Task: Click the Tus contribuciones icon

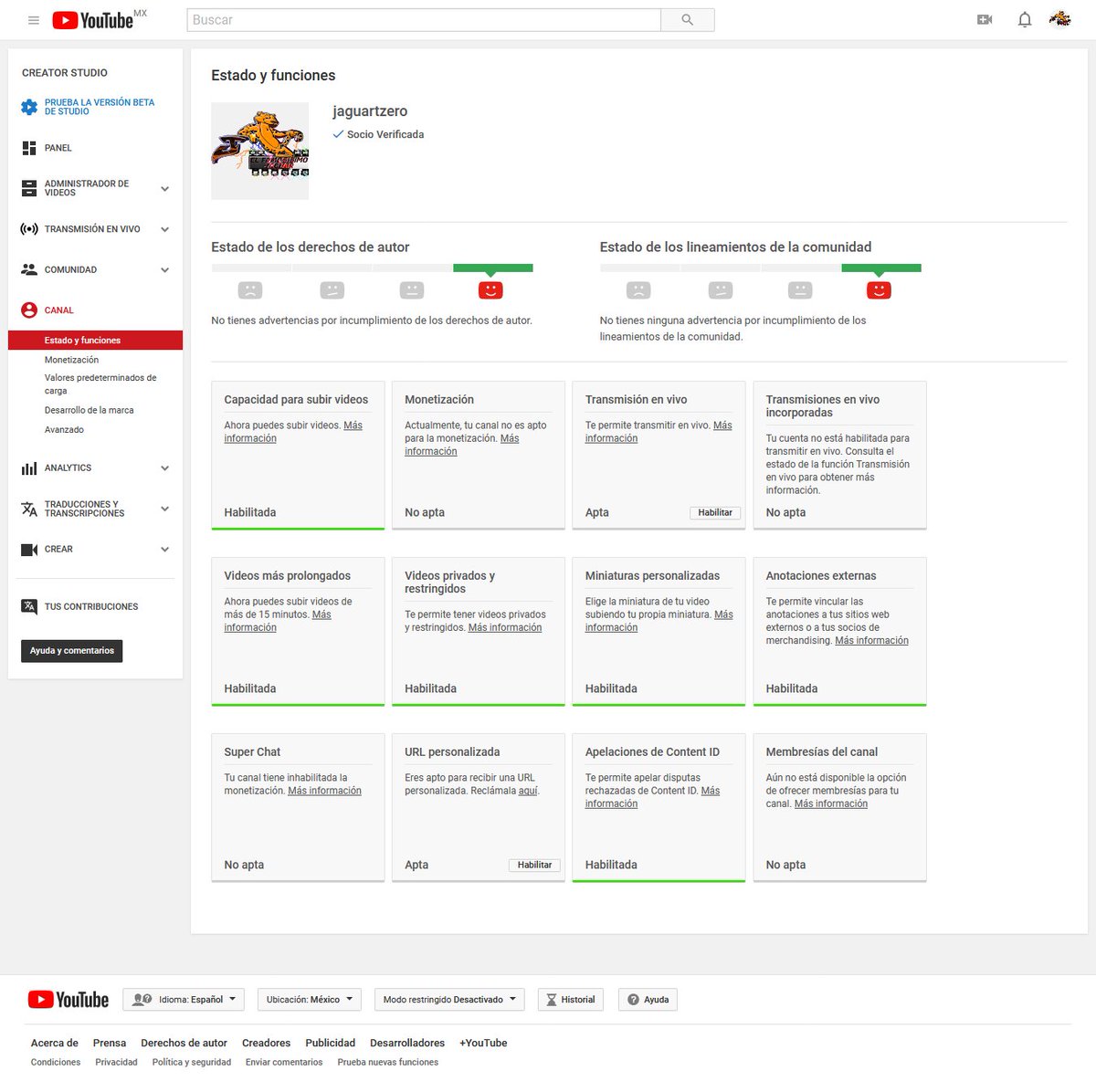Action: coord(29,606)
